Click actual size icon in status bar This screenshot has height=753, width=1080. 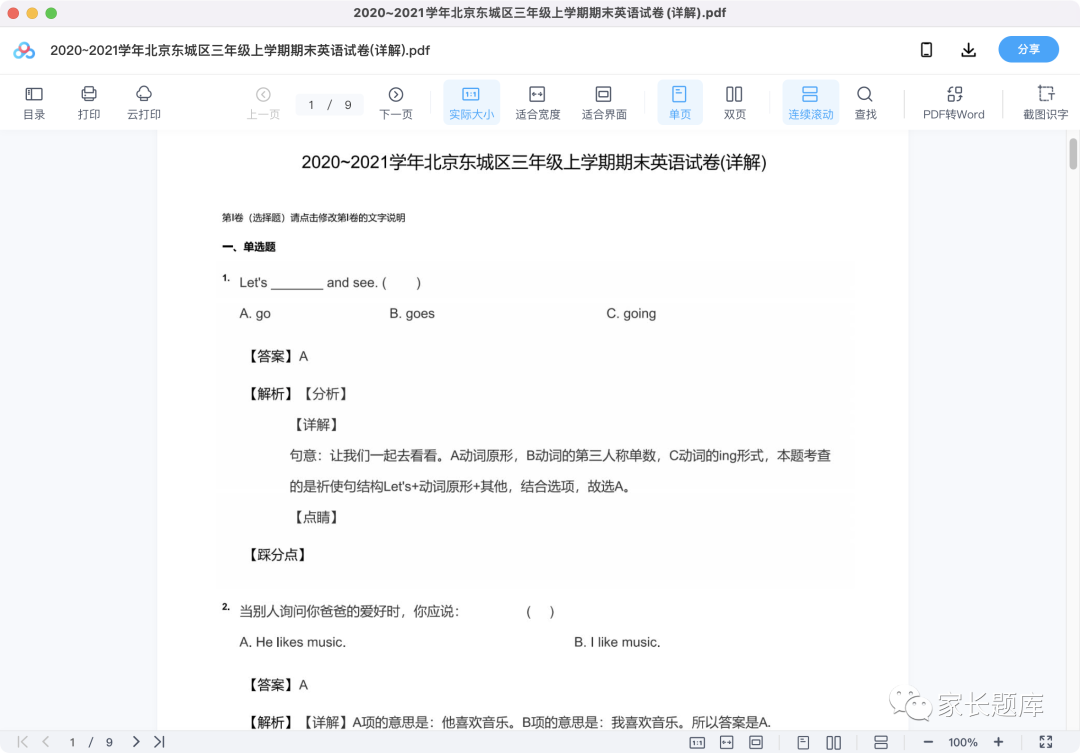coord(697,743)
